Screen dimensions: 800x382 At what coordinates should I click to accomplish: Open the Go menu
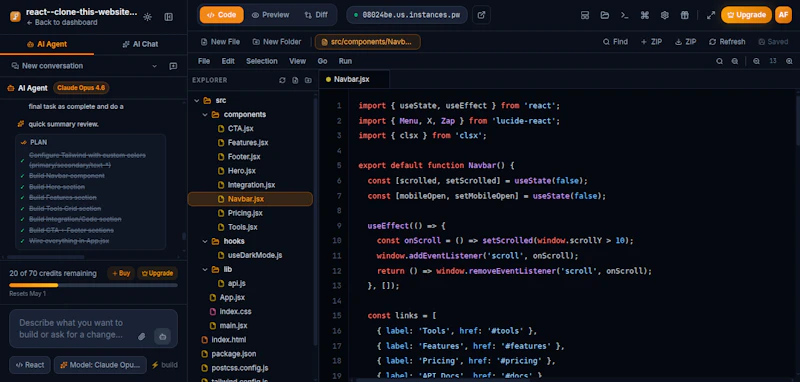(x=322, y=61)
